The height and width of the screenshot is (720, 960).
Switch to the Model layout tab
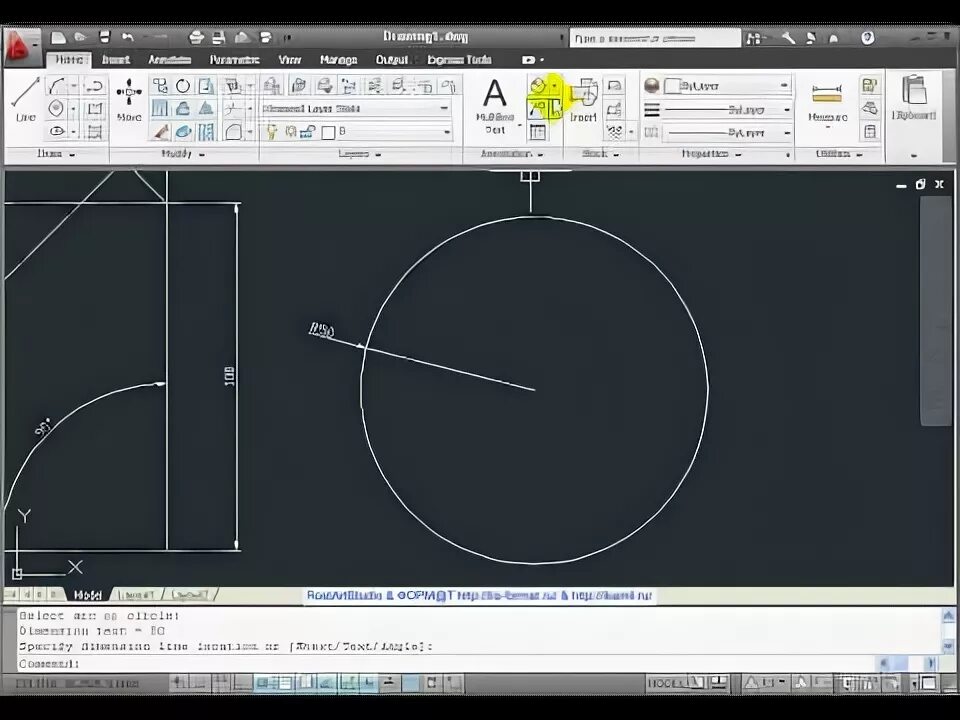tap(87, 594)
